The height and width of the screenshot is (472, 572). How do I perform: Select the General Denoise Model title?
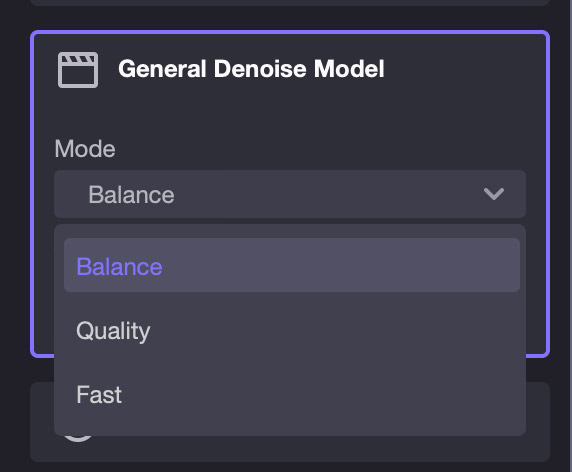pyautogui.click(x=251, y=69)
